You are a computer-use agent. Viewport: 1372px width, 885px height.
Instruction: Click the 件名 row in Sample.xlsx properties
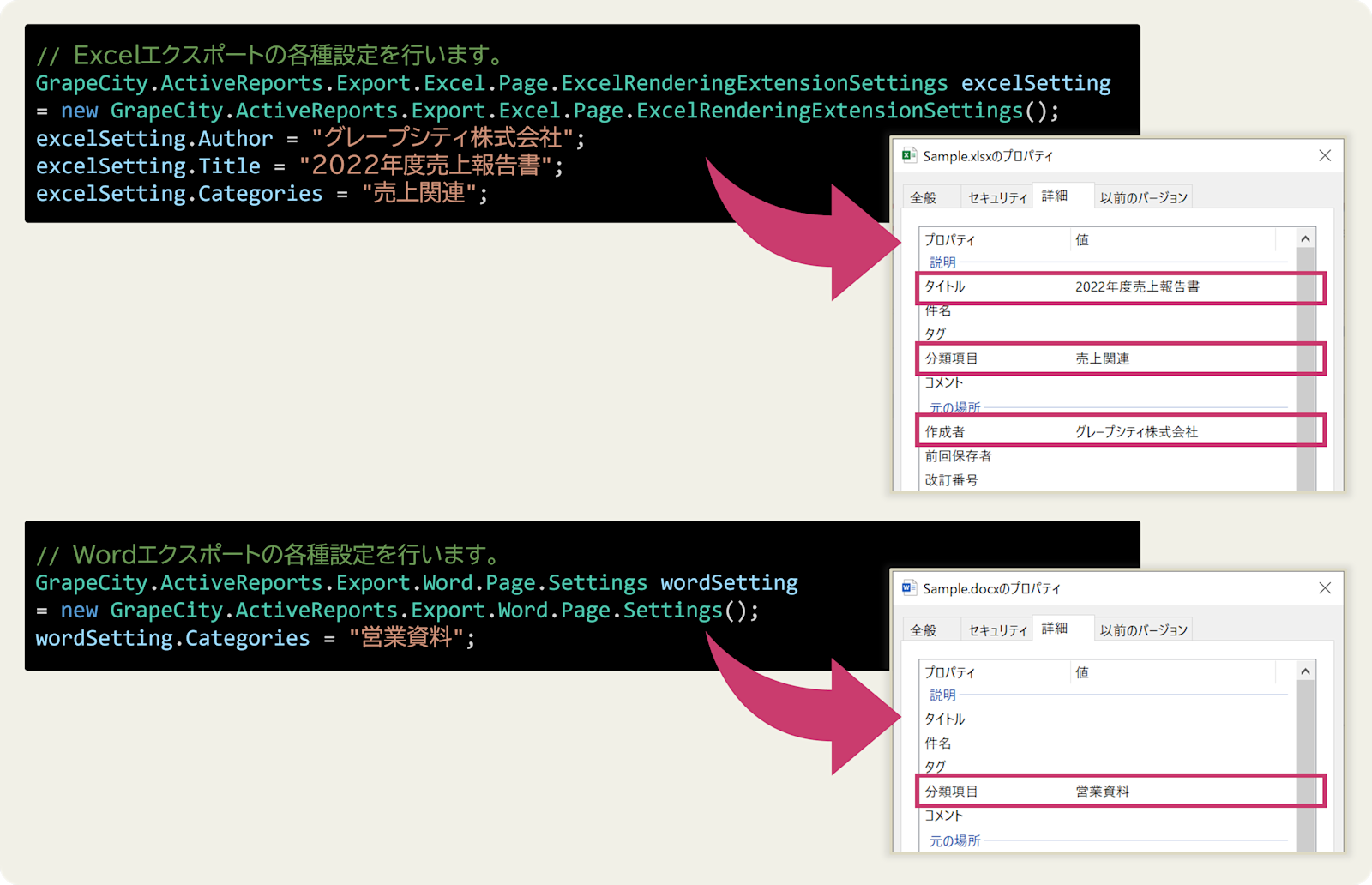[x=1108, y=310]
